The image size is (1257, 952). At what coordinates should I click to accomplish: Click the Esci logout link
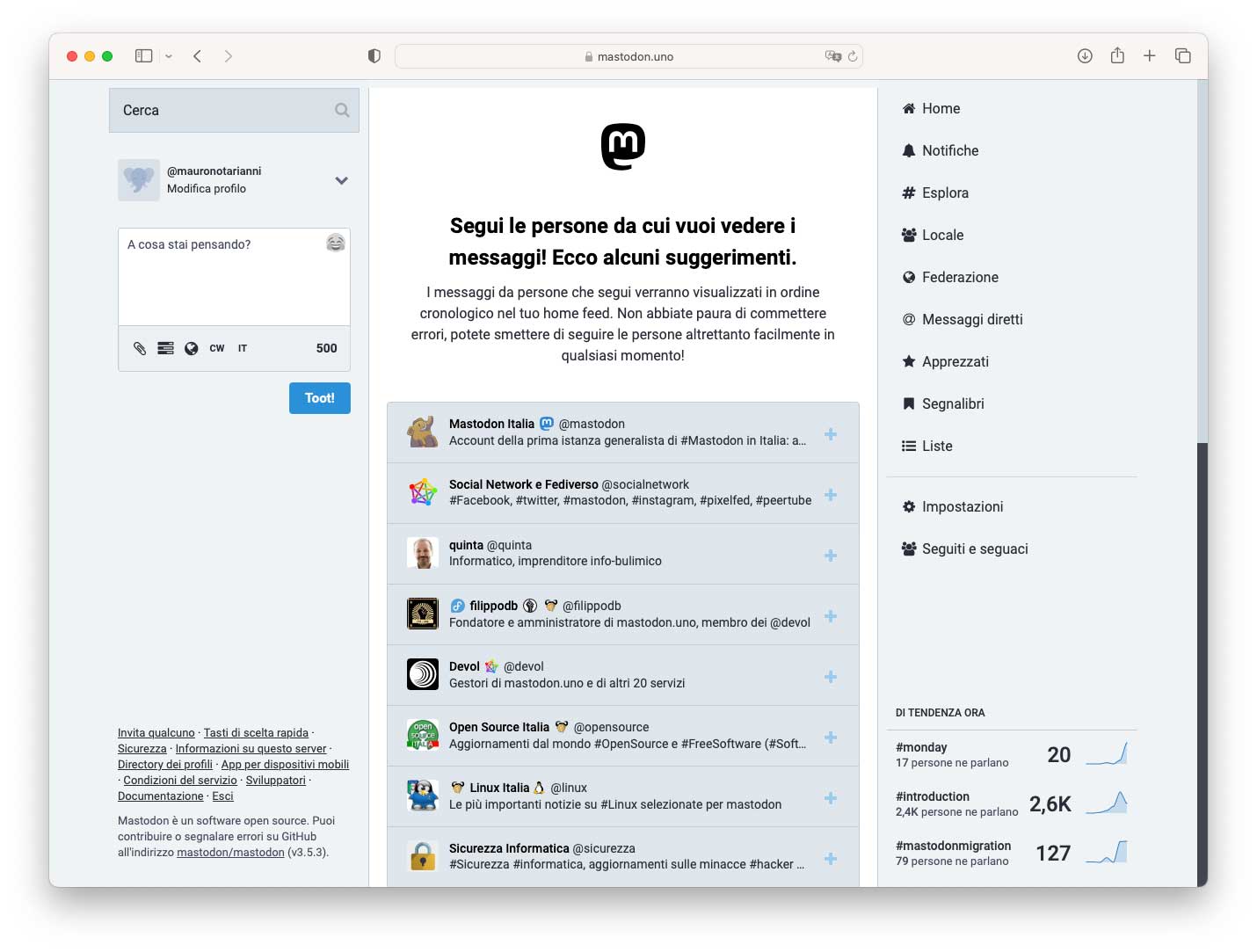pos(223,796)
